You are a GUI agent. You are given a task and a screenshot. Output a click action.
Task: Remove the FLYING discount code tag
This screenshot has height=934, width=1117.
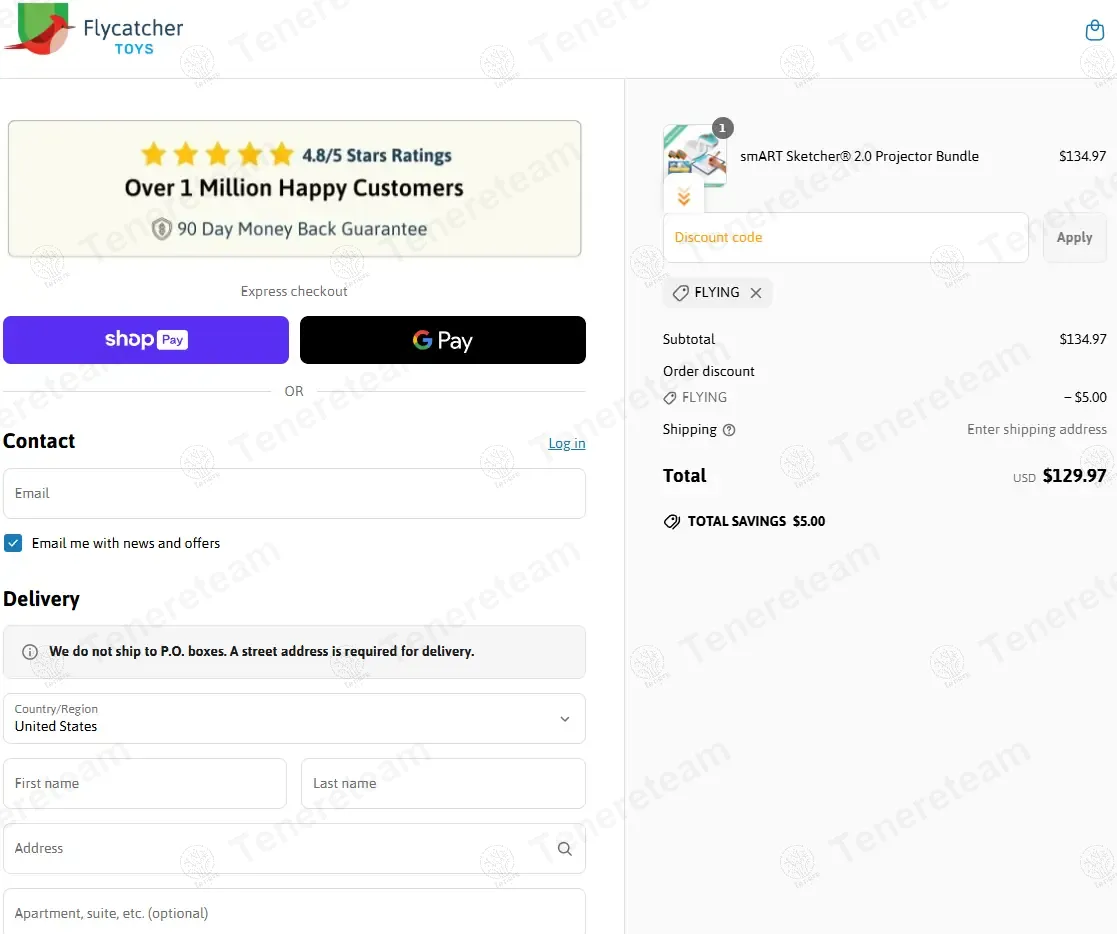coord(756,293)
